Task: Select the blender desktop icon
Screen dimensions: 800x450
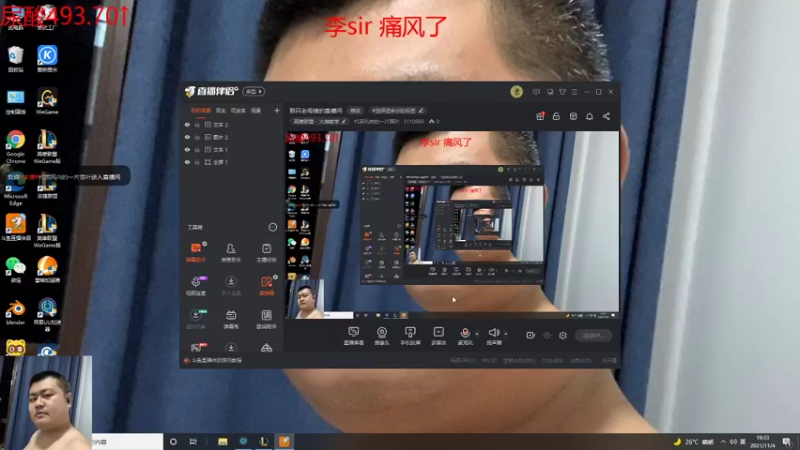Action: click(15, 312)
